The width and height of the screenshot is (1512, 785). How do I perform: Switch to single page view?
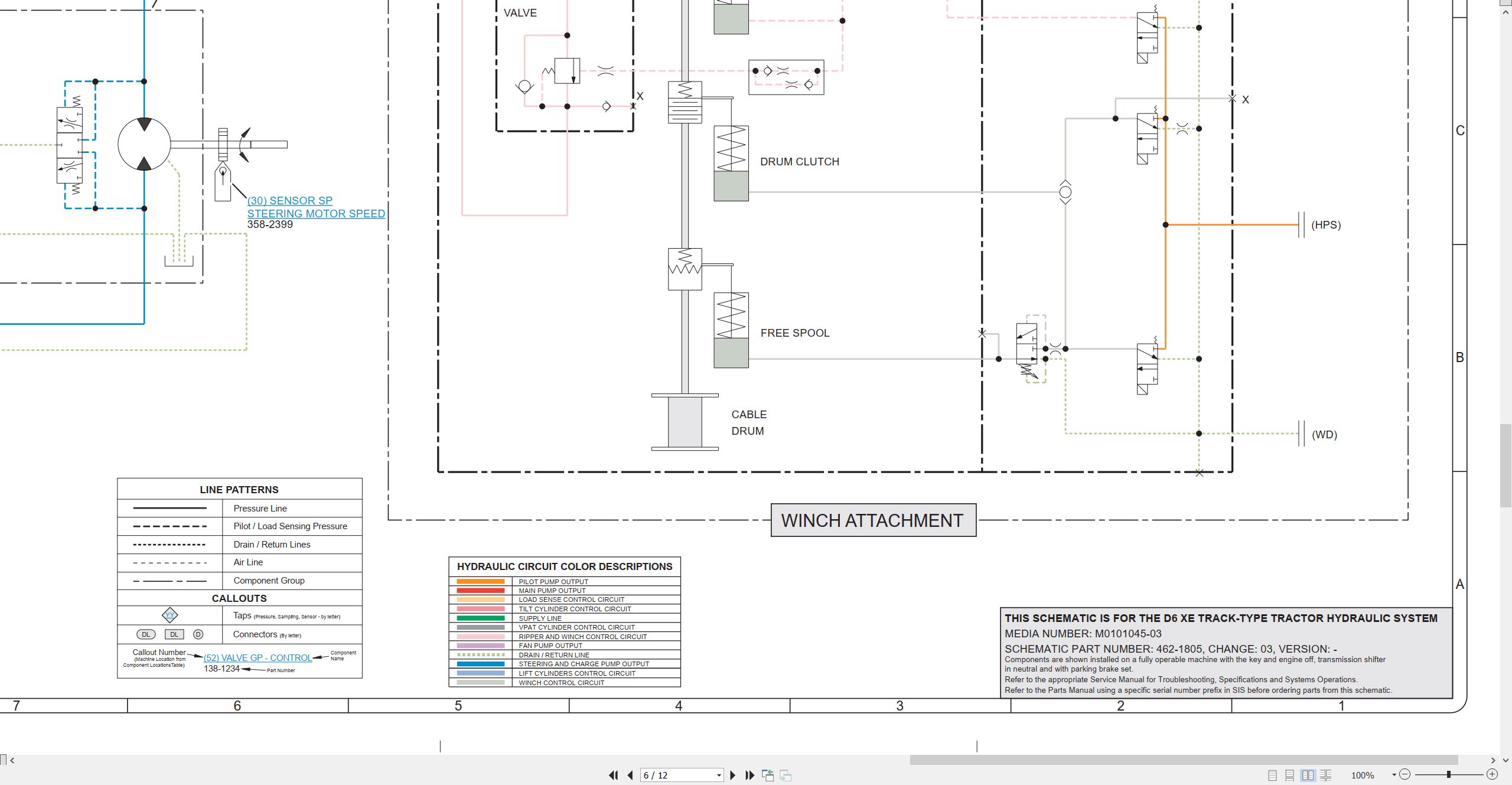click(1272, 775)
